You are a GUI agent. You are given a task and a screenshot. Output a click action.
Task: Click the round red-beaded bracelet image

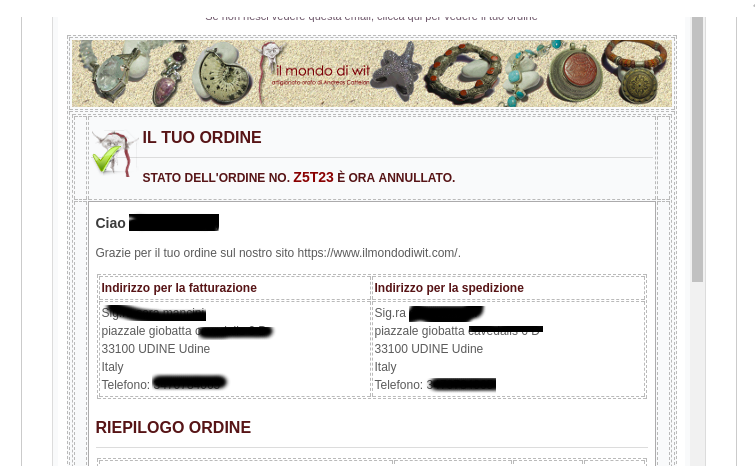(x=463, y=72)
